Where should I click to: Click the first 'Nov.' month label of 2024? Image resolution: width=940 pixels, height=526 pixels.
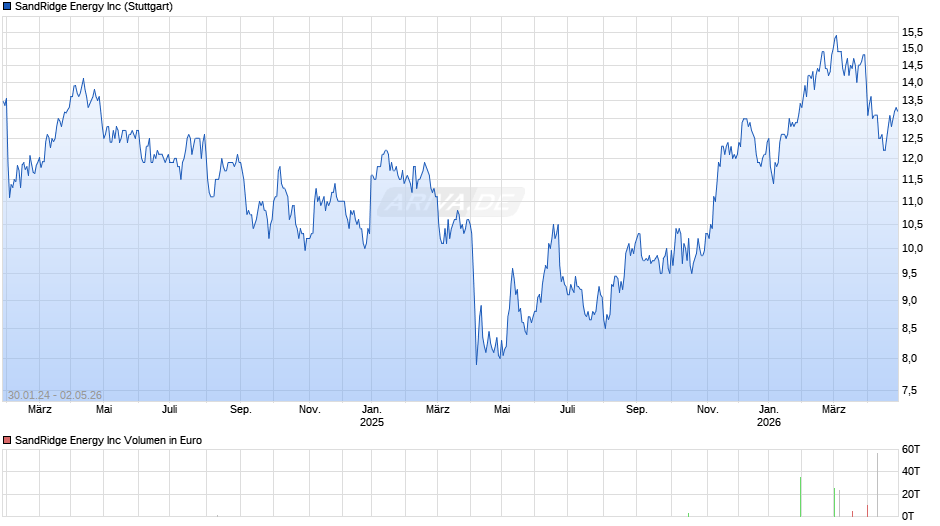pos(309,410)
